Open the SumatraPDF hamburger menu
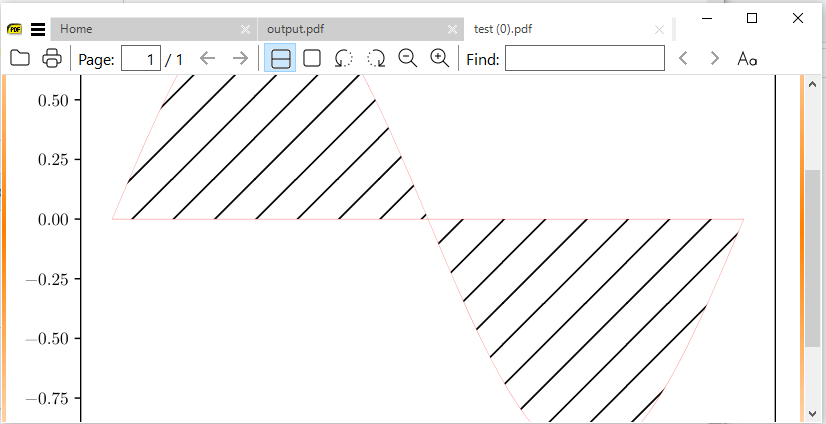 coord(38,30)
